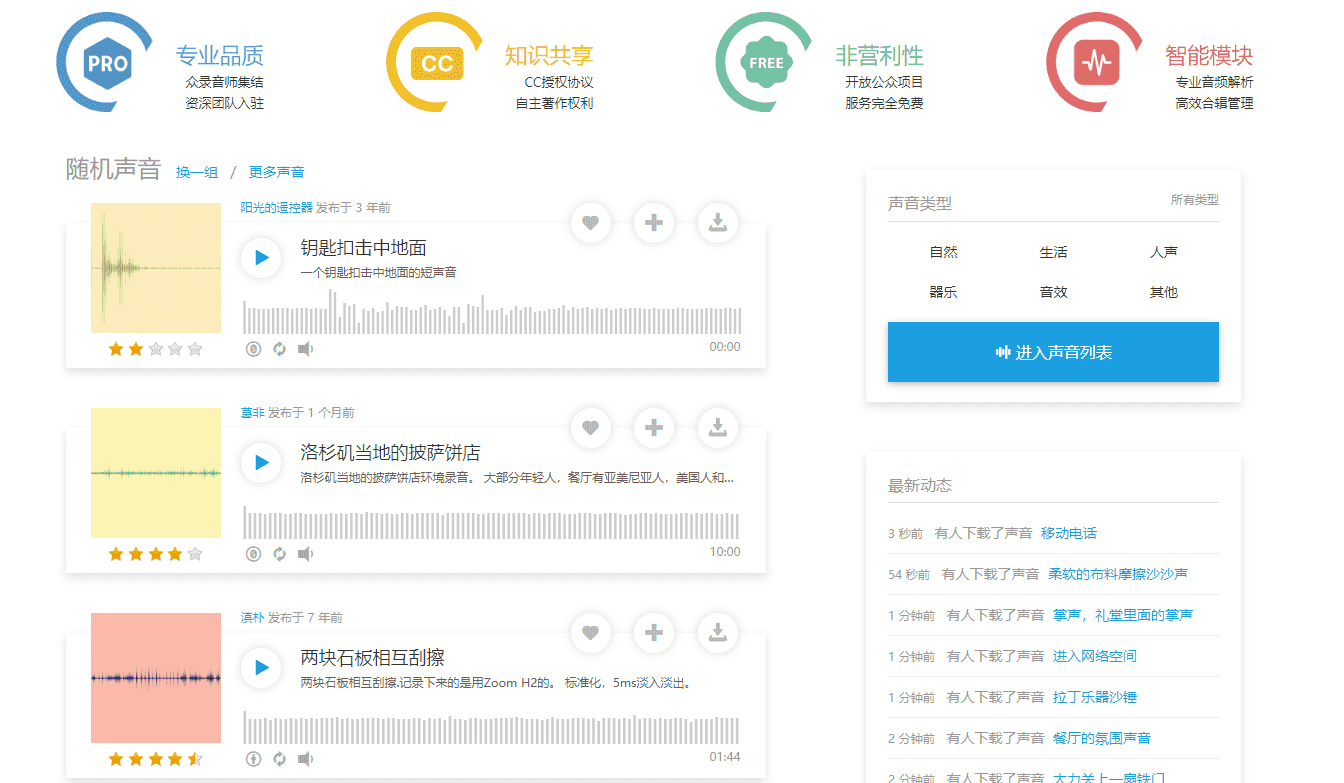Toggle loop playback for 钥匙扣击中地面
The width and height of the screenshot is (1344, 783).
click(x=280, y=349)
